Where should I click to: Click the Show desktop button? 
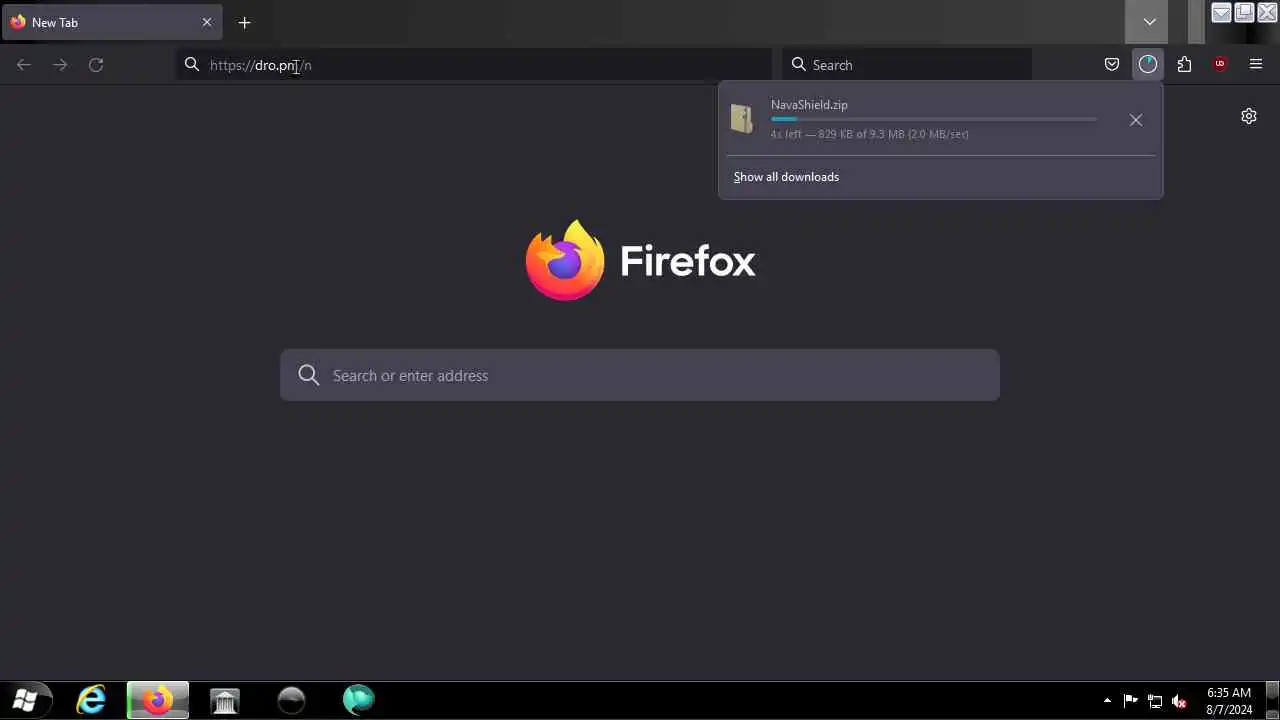[1273, 700]
